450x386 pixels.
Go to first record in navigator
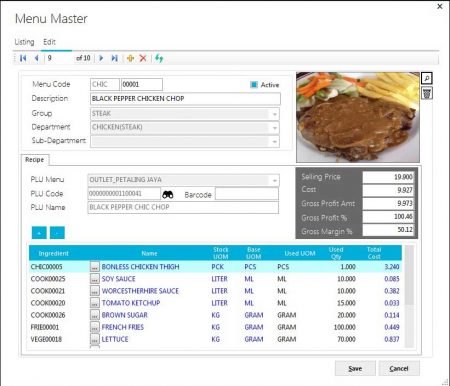[x=23, y=58]
